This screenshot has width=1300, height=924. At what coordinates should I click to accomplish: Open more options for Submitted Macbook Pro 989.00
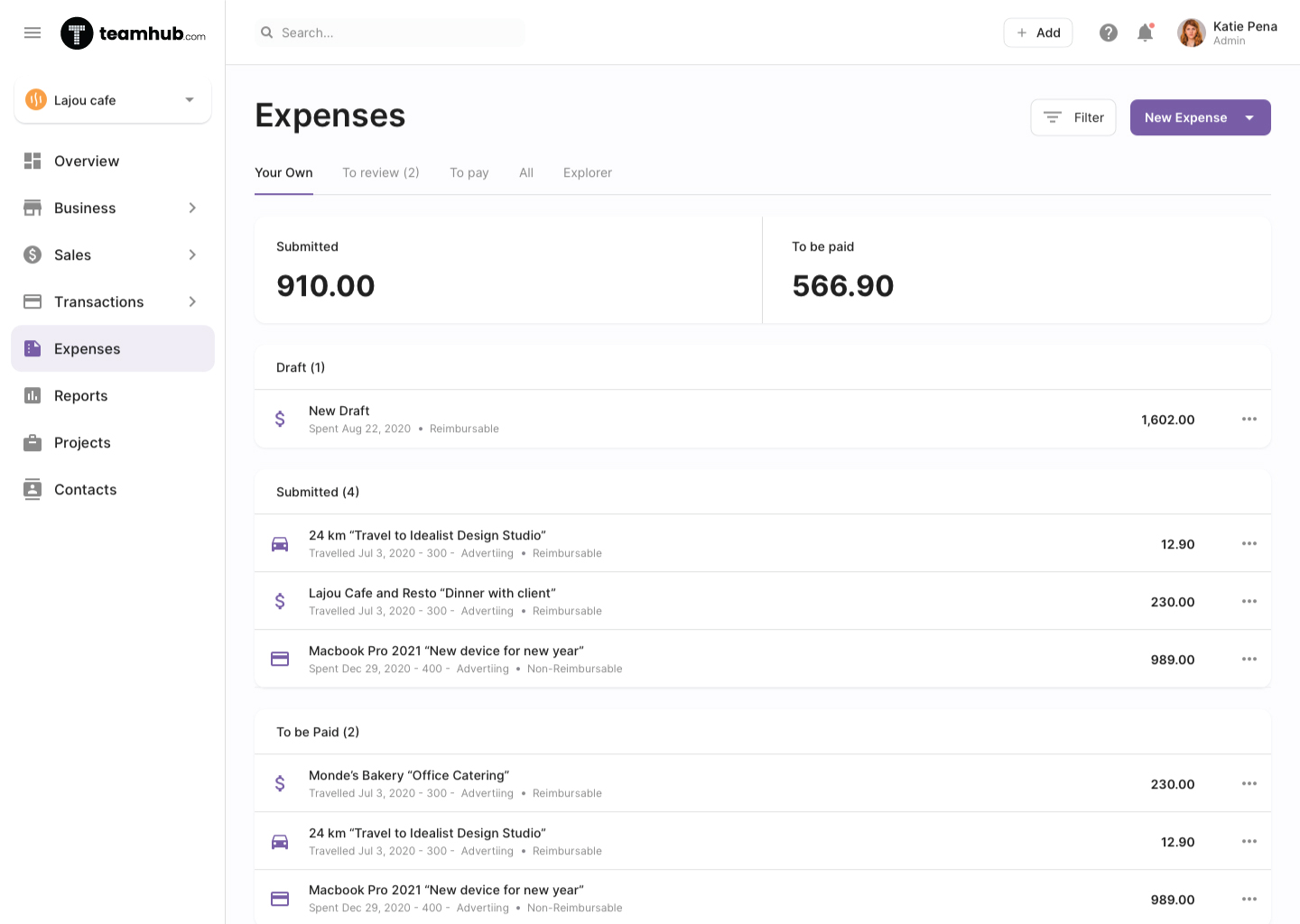point(1249,659)
